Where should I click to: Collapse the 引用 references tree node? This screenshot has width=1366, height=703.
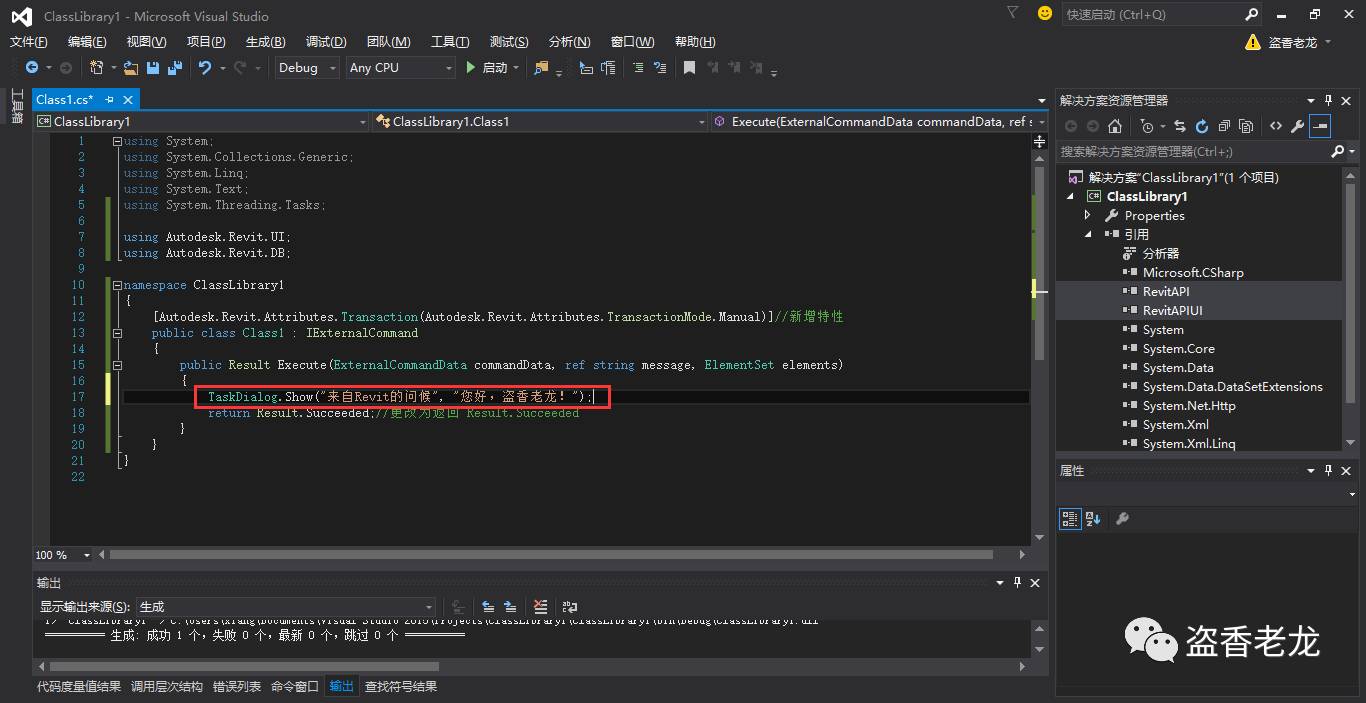coord(1088,234)
